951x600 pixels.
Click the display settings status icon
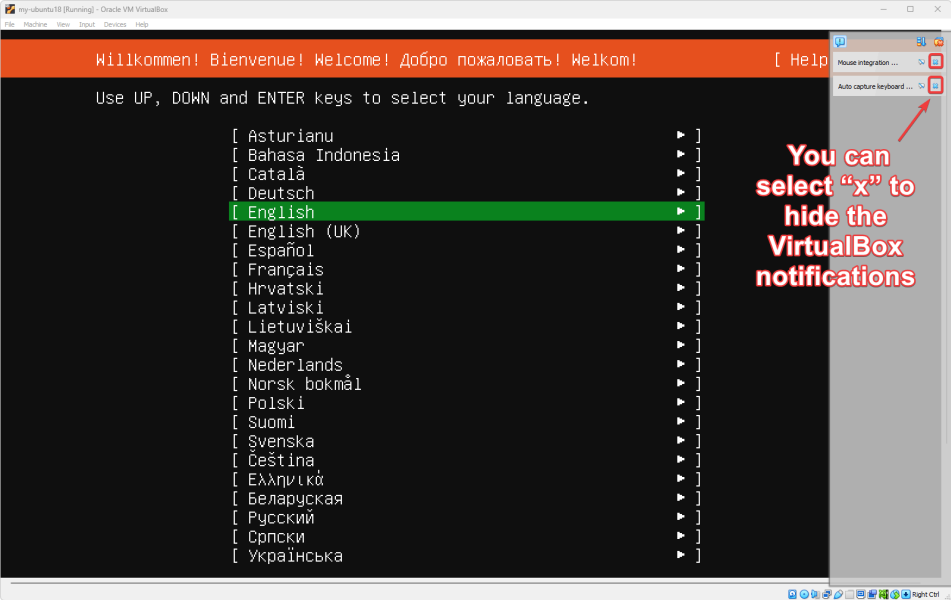tap(861, 594)
